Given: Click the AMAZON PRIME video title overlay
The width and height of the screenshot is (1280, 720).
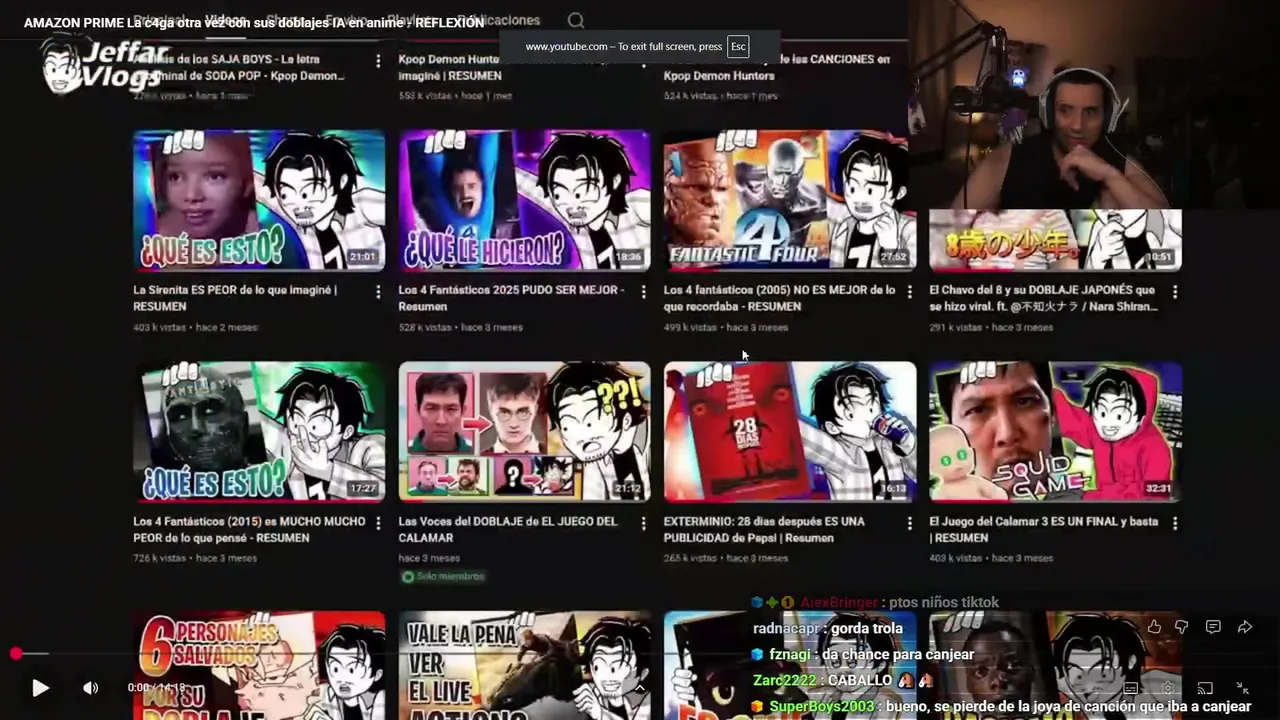Looking at the screenshot, I should pos(254,22).
